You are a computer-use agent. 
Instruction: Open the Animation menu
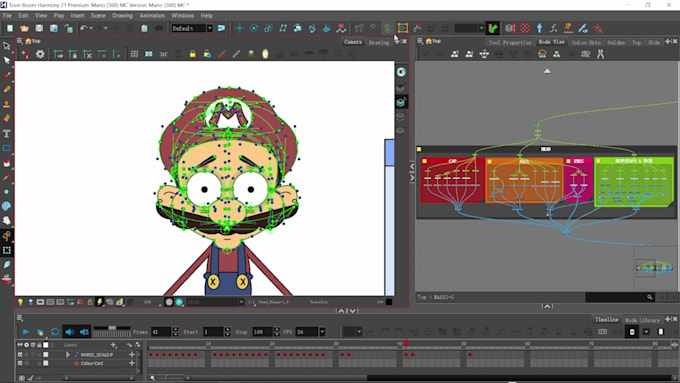tap(152, 16)
